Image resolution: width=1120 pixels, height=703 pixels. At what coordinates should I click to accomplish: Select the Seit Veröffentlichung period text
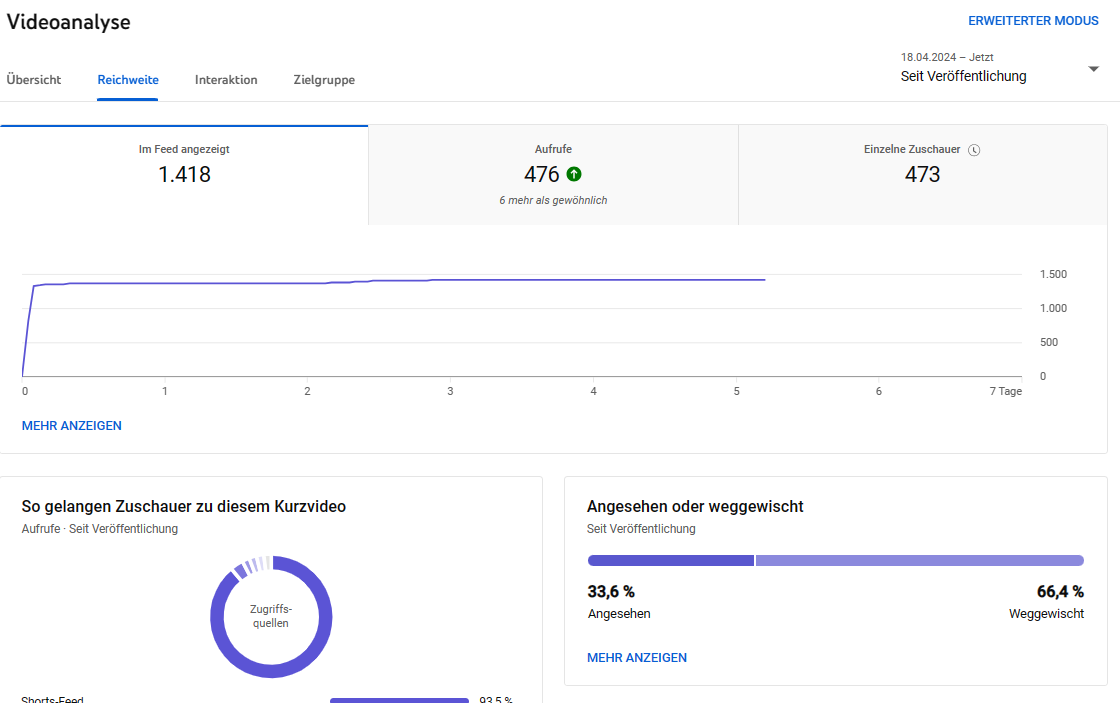[x=963, y=76]
